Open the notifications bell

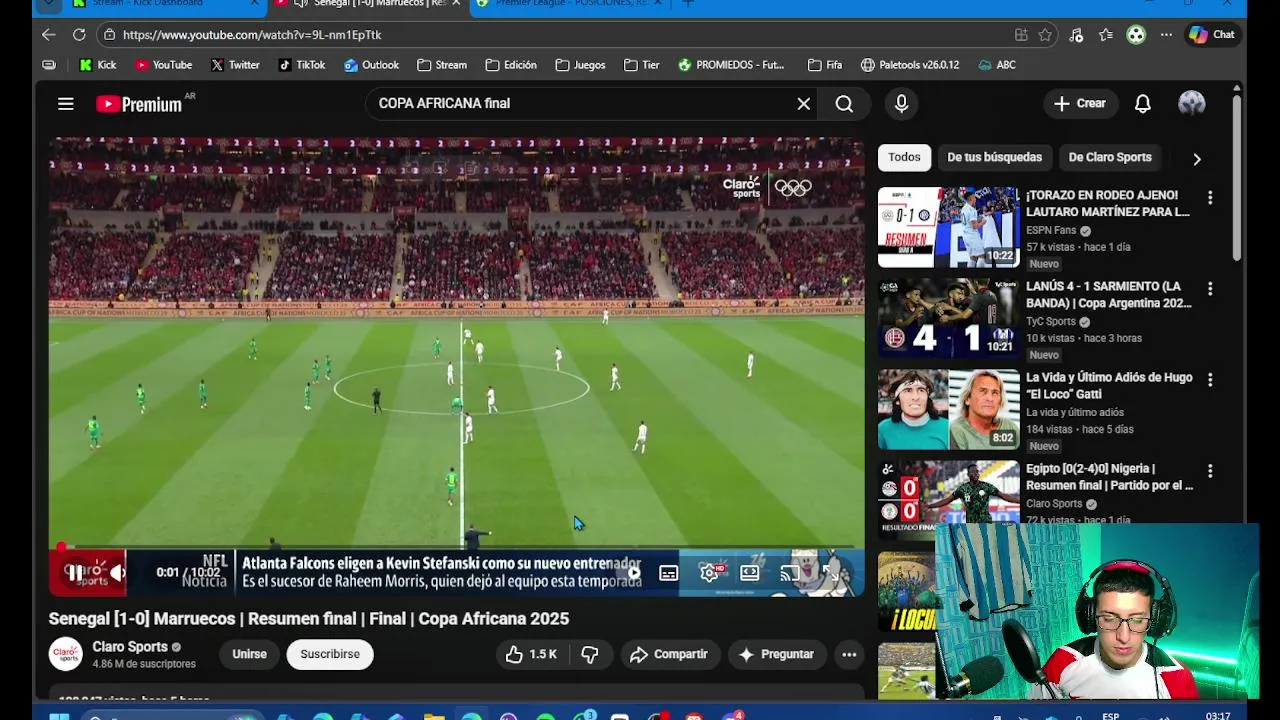point(1143,103)
